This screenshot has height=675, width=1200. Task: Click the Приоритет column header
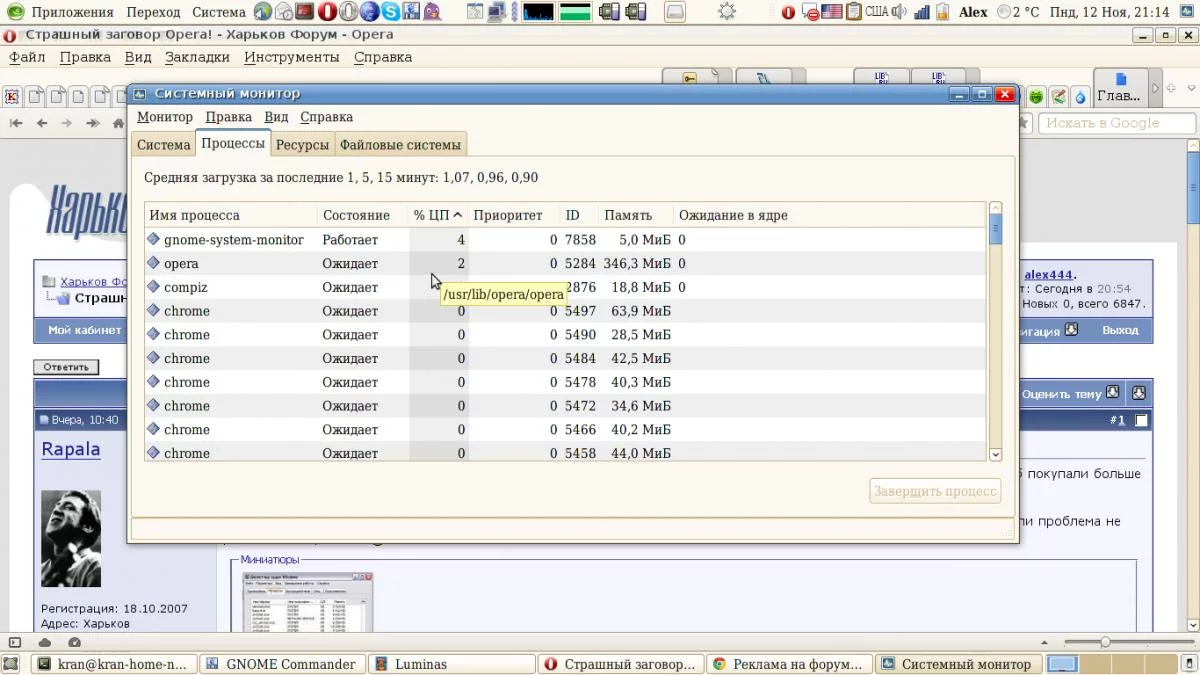click(514, 215)
